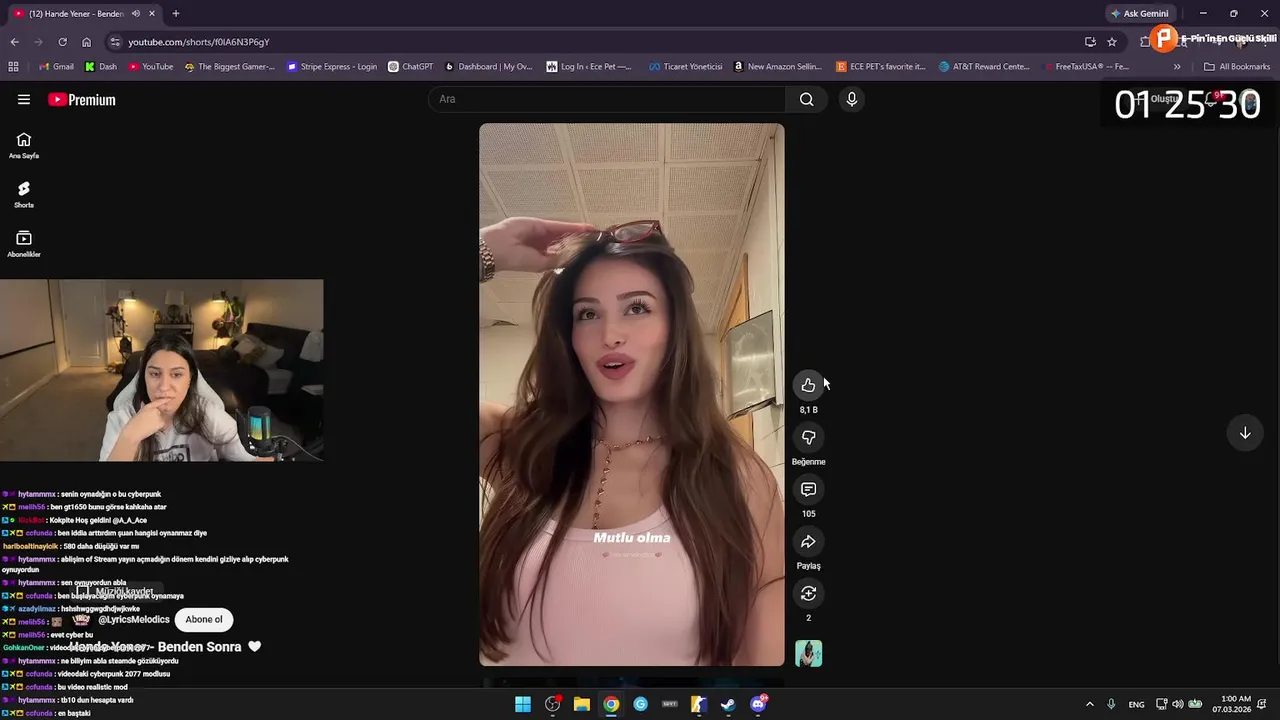
Task: Open FreeTaxUSA bookmark
Action: point(1085,67)
